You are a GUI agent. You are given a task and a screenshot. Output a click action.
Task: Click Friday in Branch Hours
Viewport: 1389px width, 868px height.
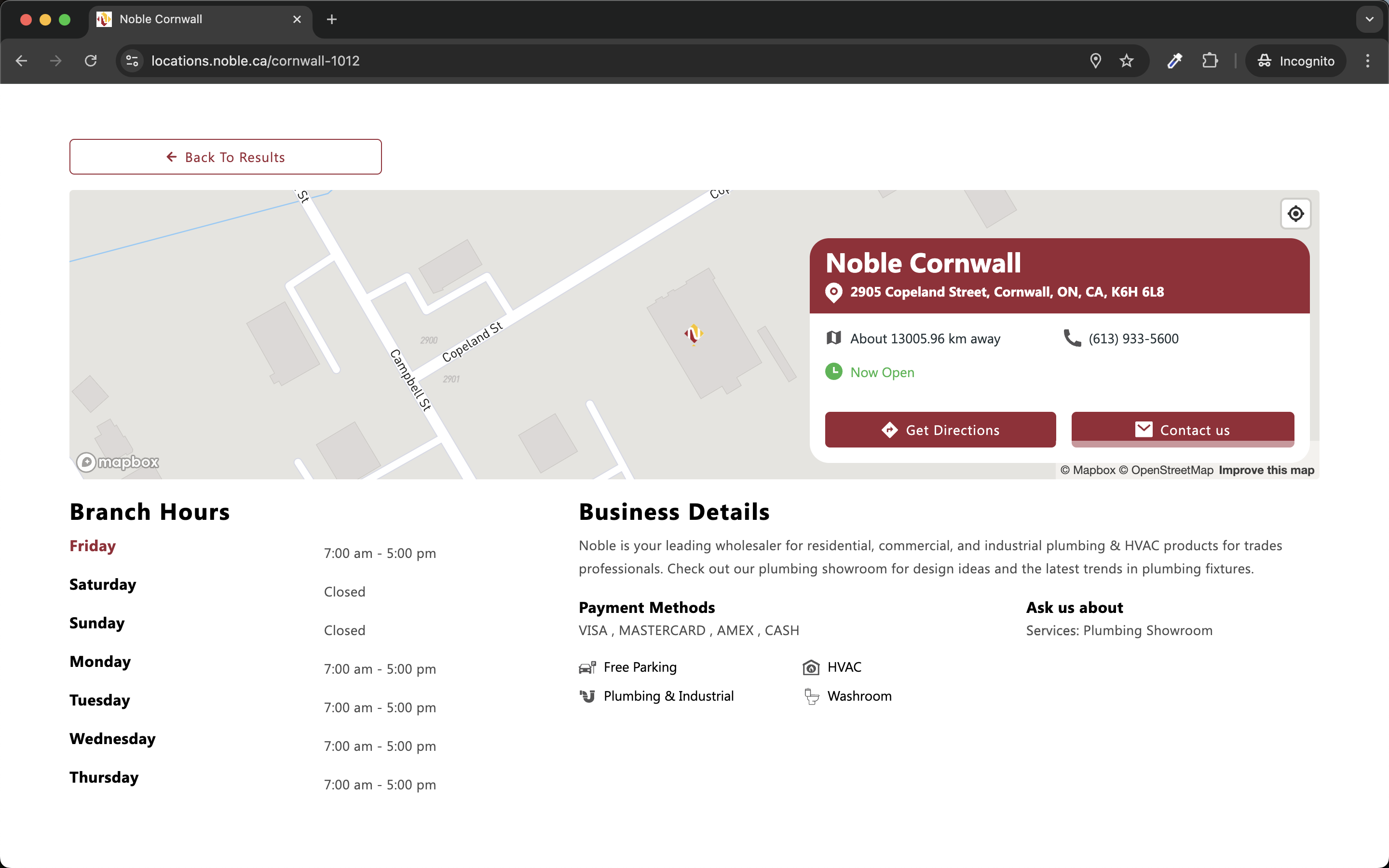coord(93,546)
